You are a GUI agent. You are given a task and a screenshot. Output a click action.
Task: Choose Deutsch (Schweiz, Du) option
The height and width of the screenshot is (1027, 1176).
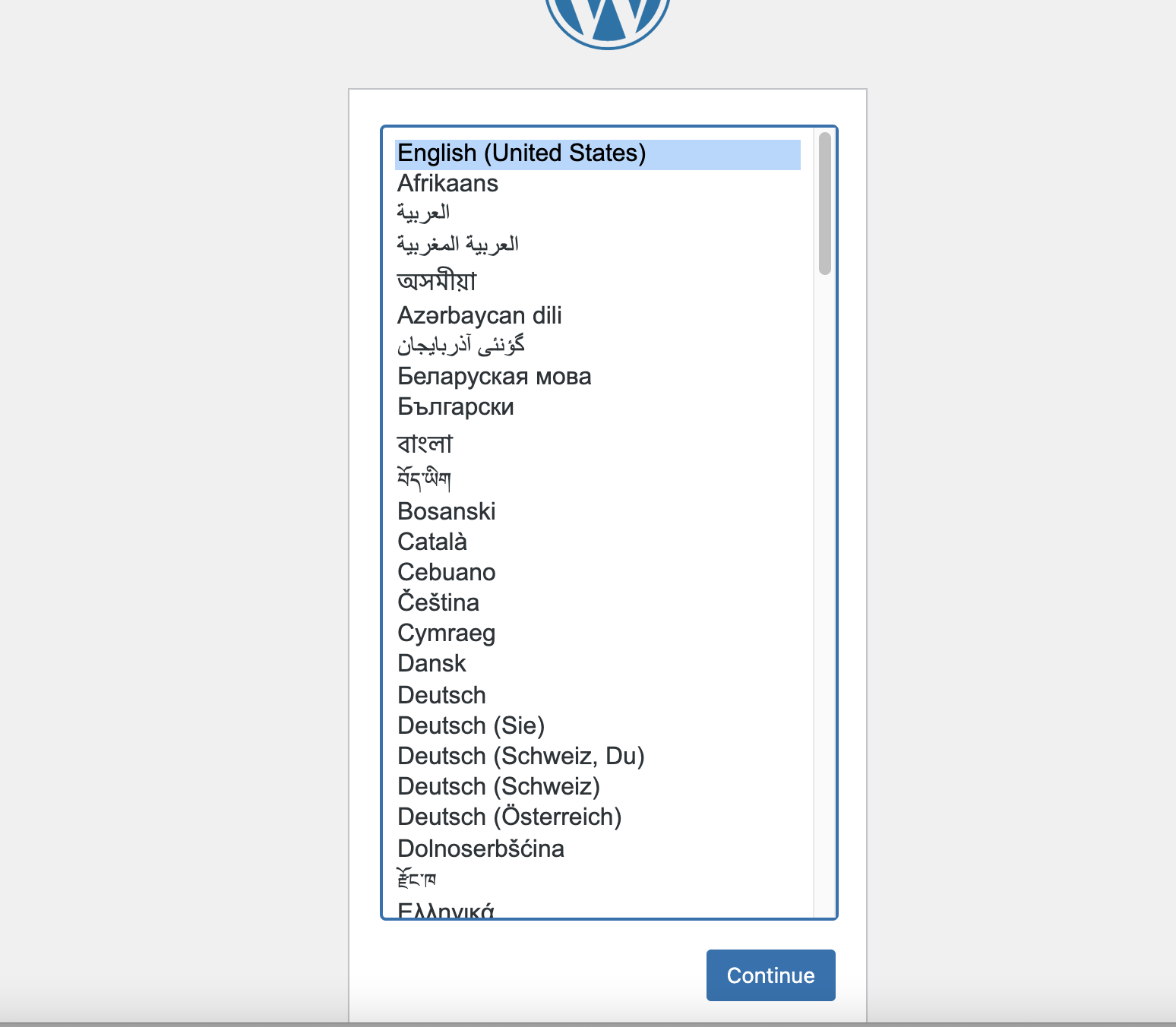pos(520,757)
